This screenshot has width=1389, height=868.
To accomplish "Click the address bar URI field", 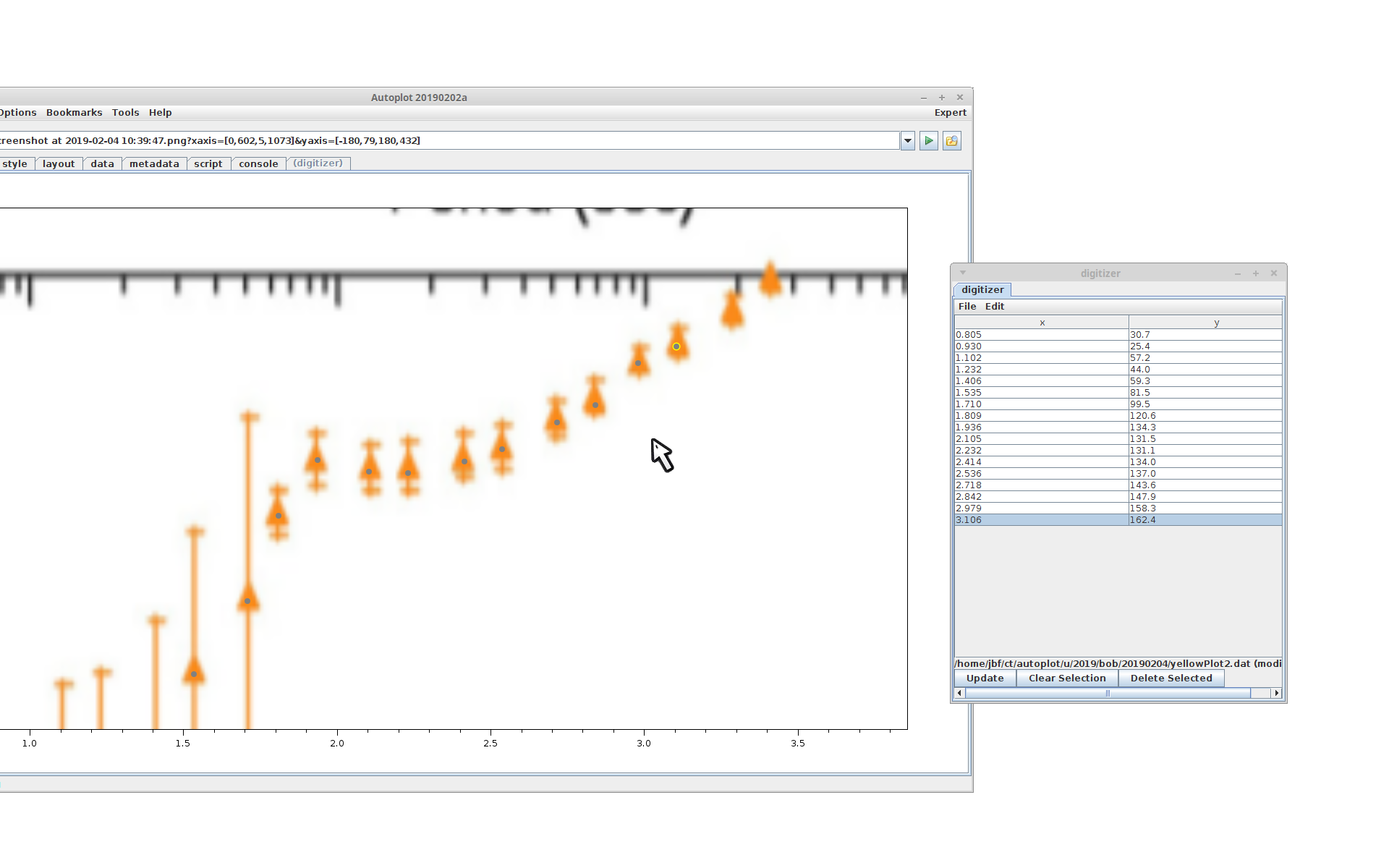I will (x=449, y=141).
